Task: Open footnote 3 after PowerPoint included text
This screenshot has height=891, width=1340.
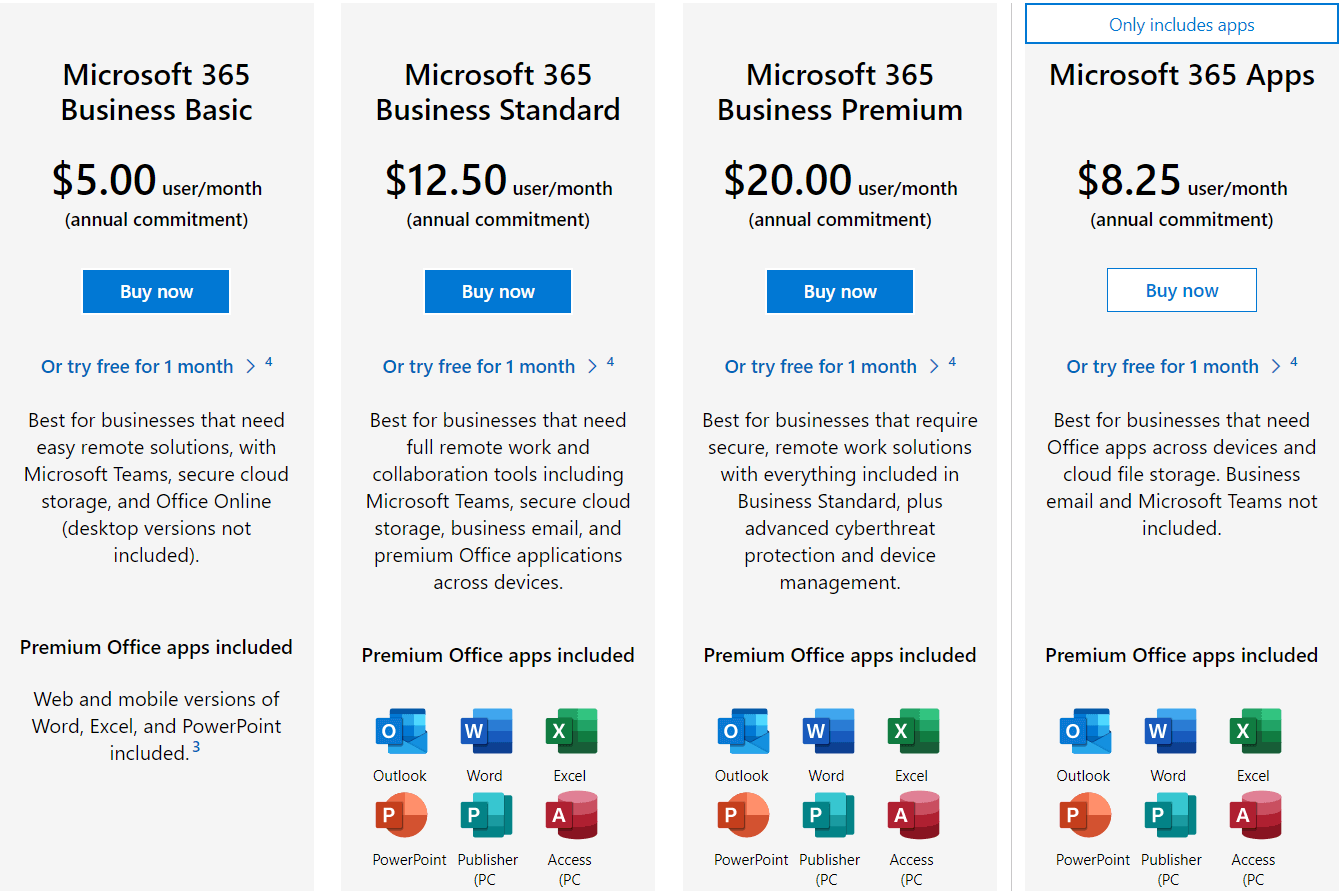Action: pos(196,746)
